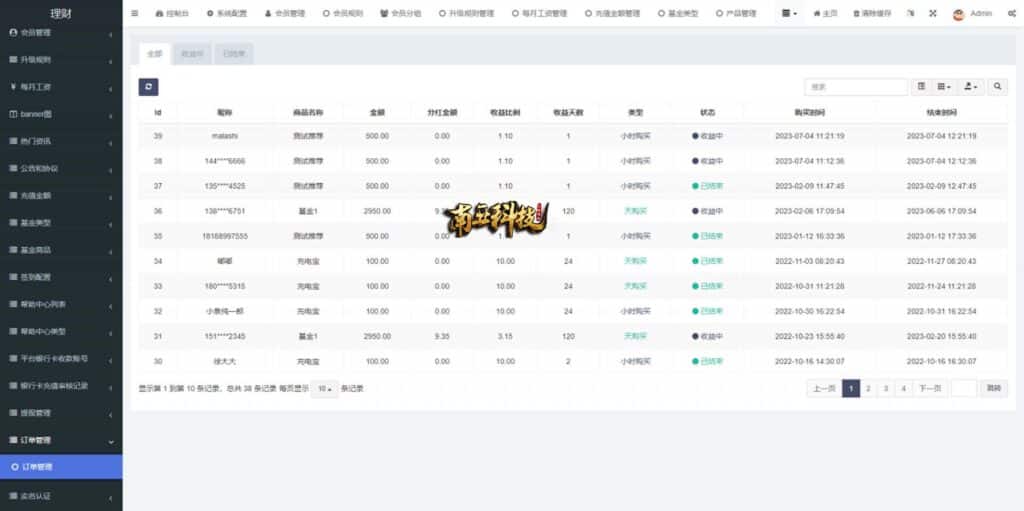Click the user icon beside sidebar 会员管理
Image resolution: width=1024 pixels, height=511 pixels.
click(13, 32)
